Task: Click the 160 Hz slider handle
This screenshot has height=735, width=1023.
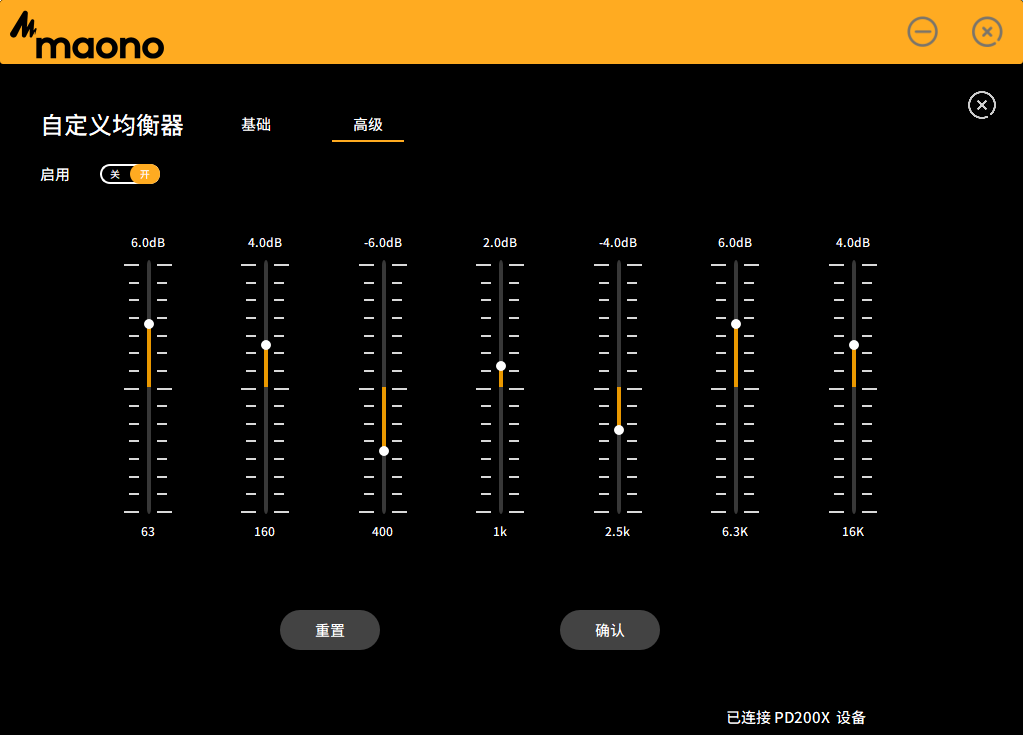Action: [x=266, y=345]
